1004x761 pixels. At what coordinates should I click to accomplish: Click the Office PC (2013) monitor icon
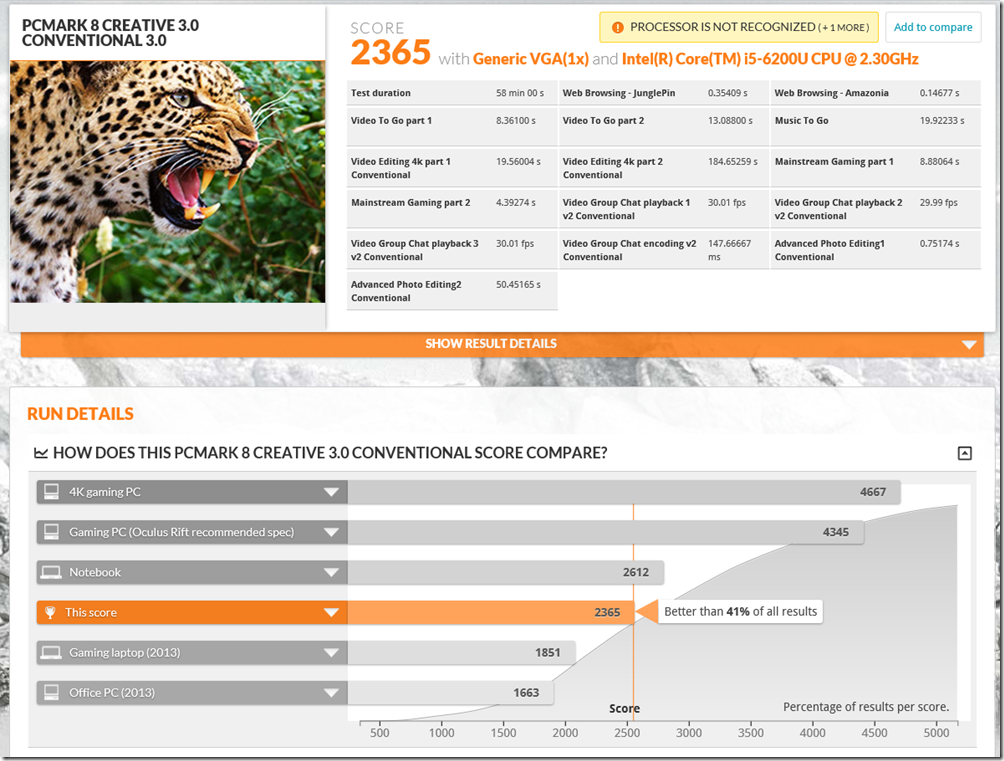(x=51, y=692)
